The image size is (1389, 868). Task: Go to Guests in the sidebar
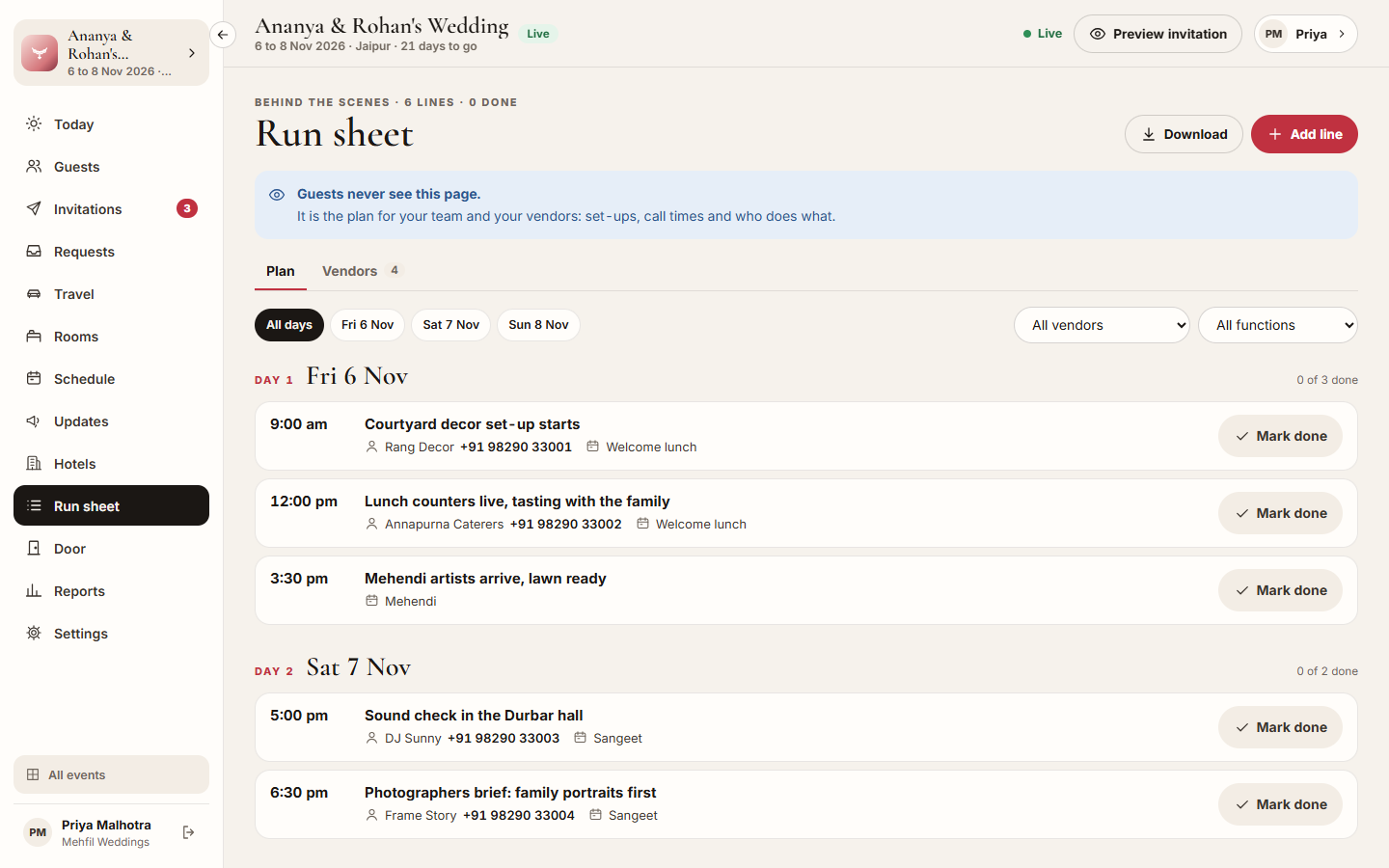[x=111, y=167]
